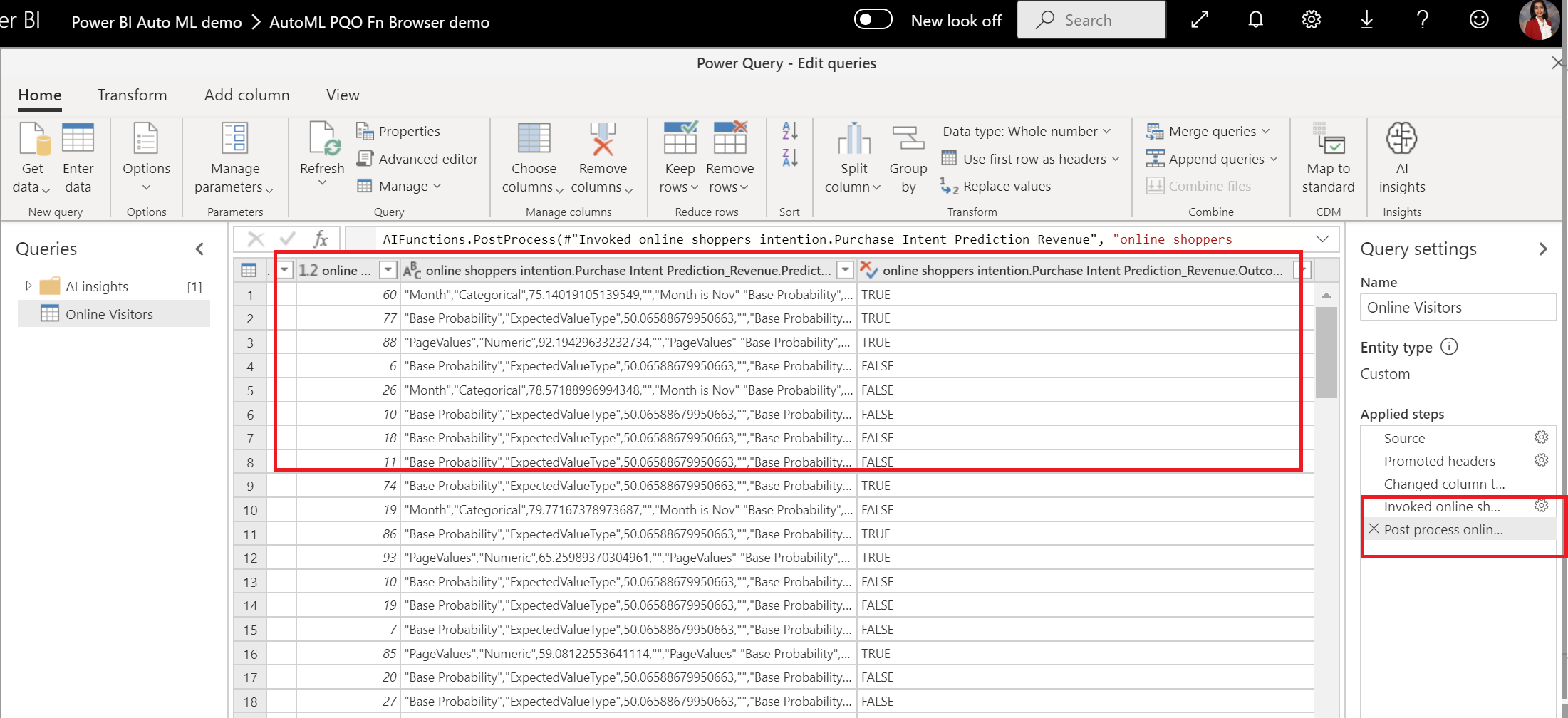
Task: Click Map to standard
Action: pos(1328,158)
